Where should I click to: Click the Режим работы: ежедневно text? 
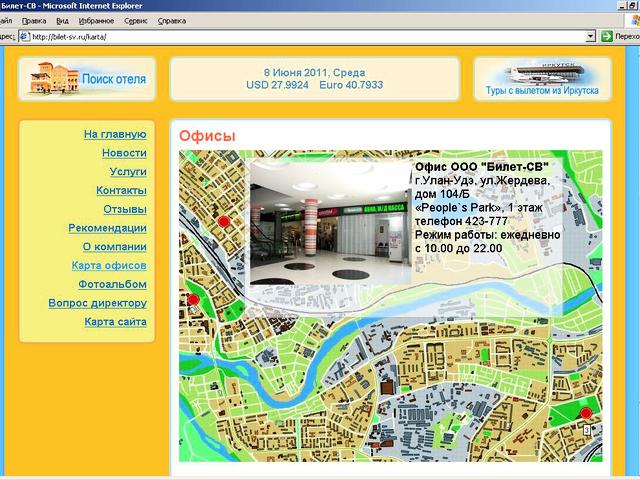pos(487,235)
